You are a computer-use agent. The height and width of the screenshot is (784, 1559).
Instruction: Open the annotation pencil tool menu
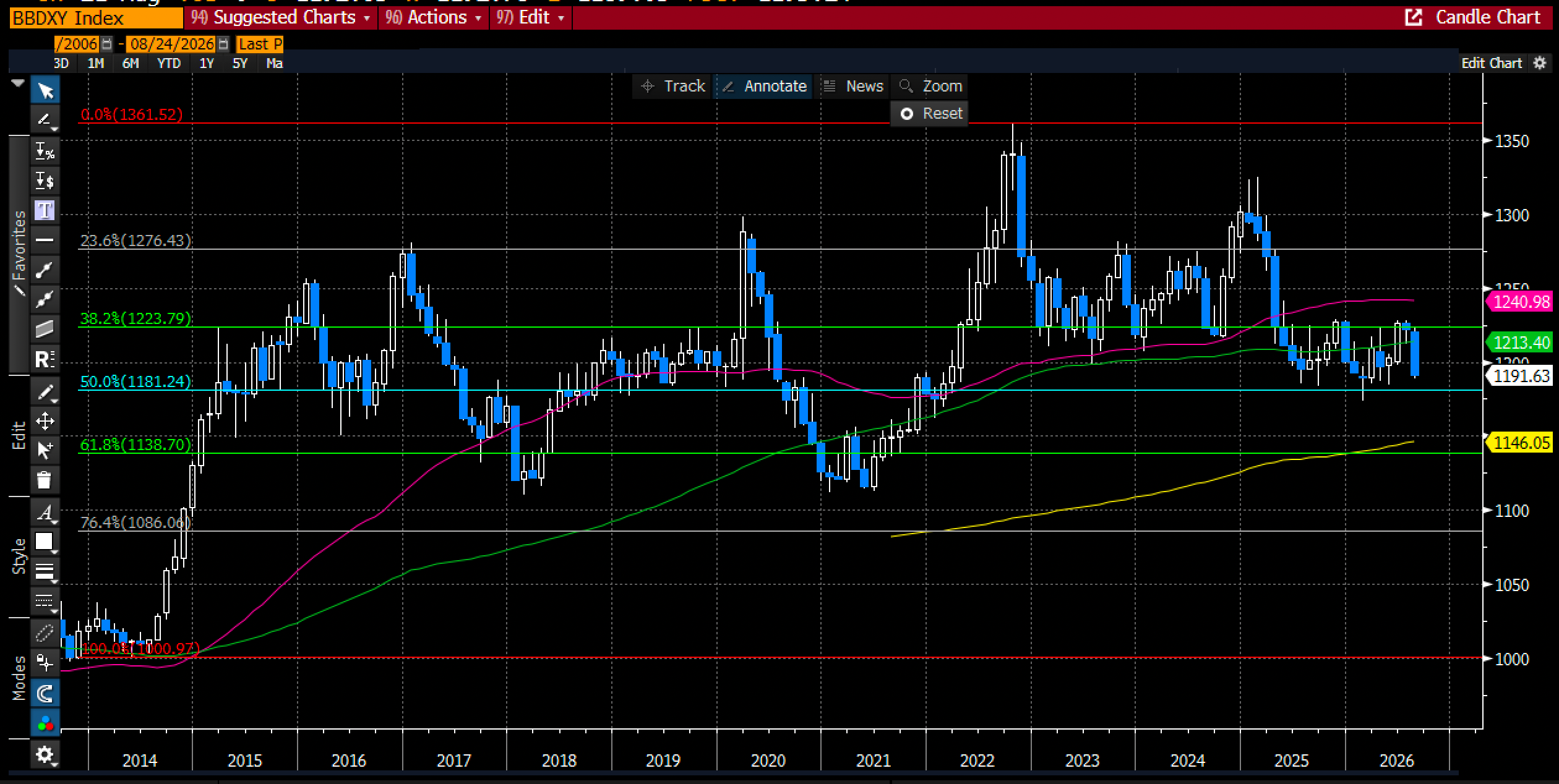pos(45,120)
